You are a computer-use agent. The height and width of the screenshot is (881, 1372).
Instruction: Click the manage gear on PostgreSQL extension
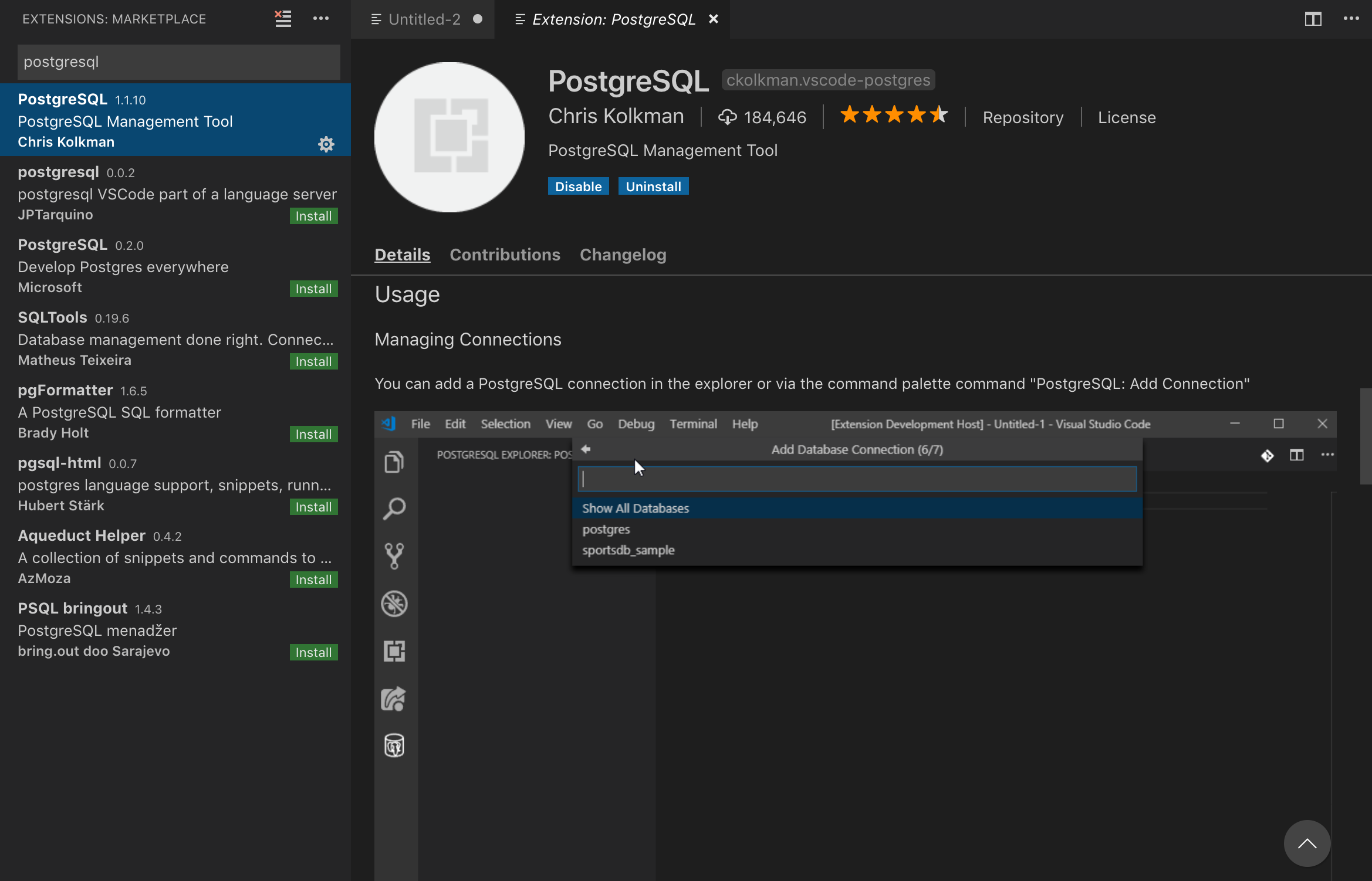pos(326,144)
